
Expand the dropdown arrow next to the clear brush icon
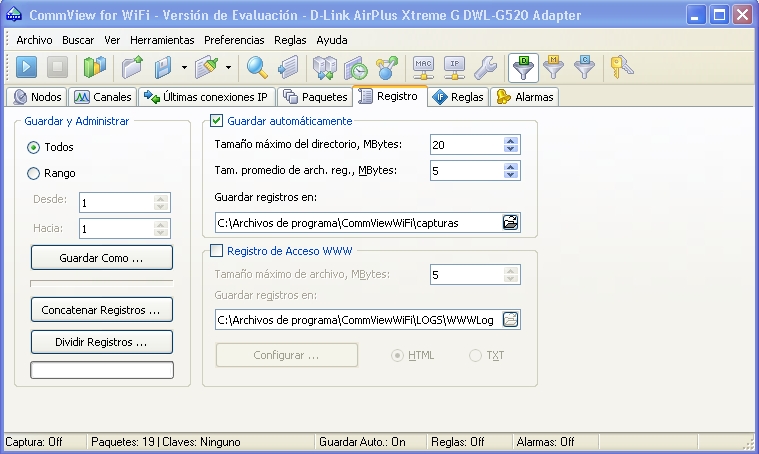tap(229, 68)
